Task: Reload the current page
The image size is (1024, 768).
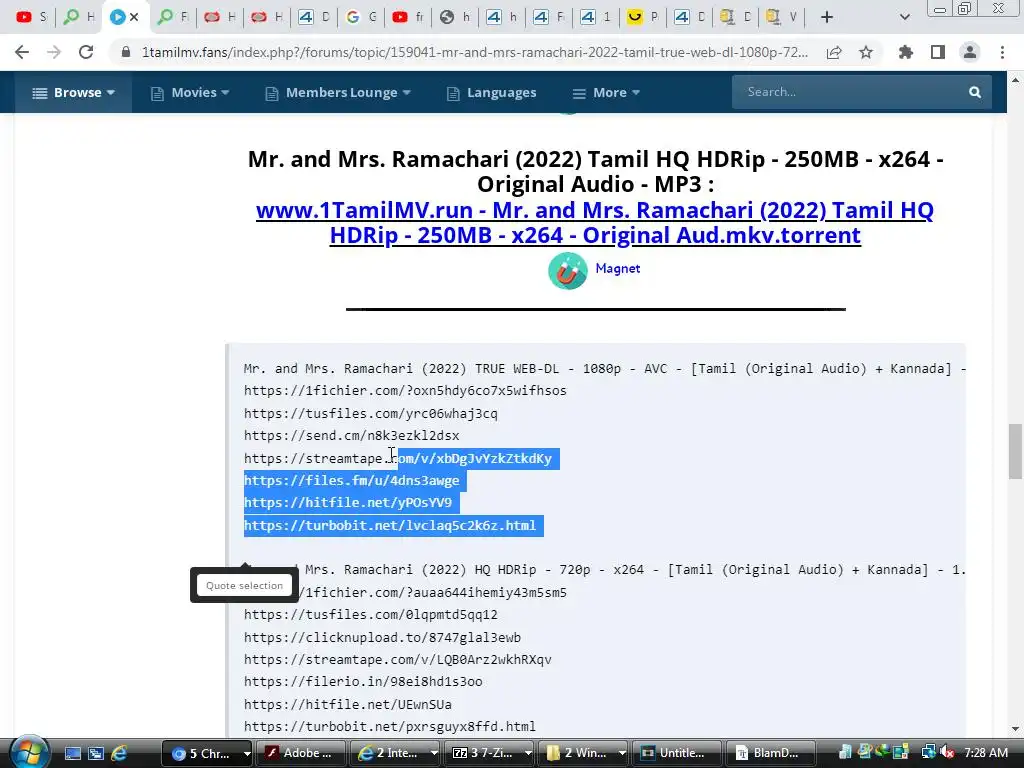Action: point(86,52)
